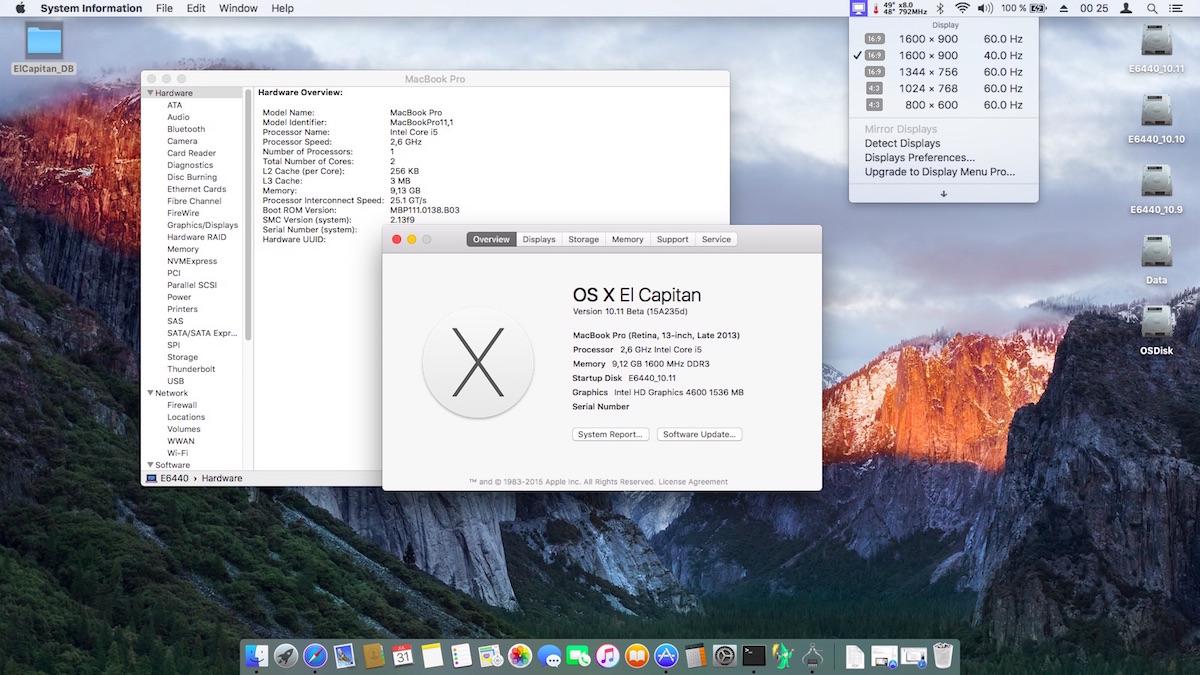This screenshot has width=1200, height=675.
Task: Click the Display Menu icon in menu bar
Action: pos(858,8)
